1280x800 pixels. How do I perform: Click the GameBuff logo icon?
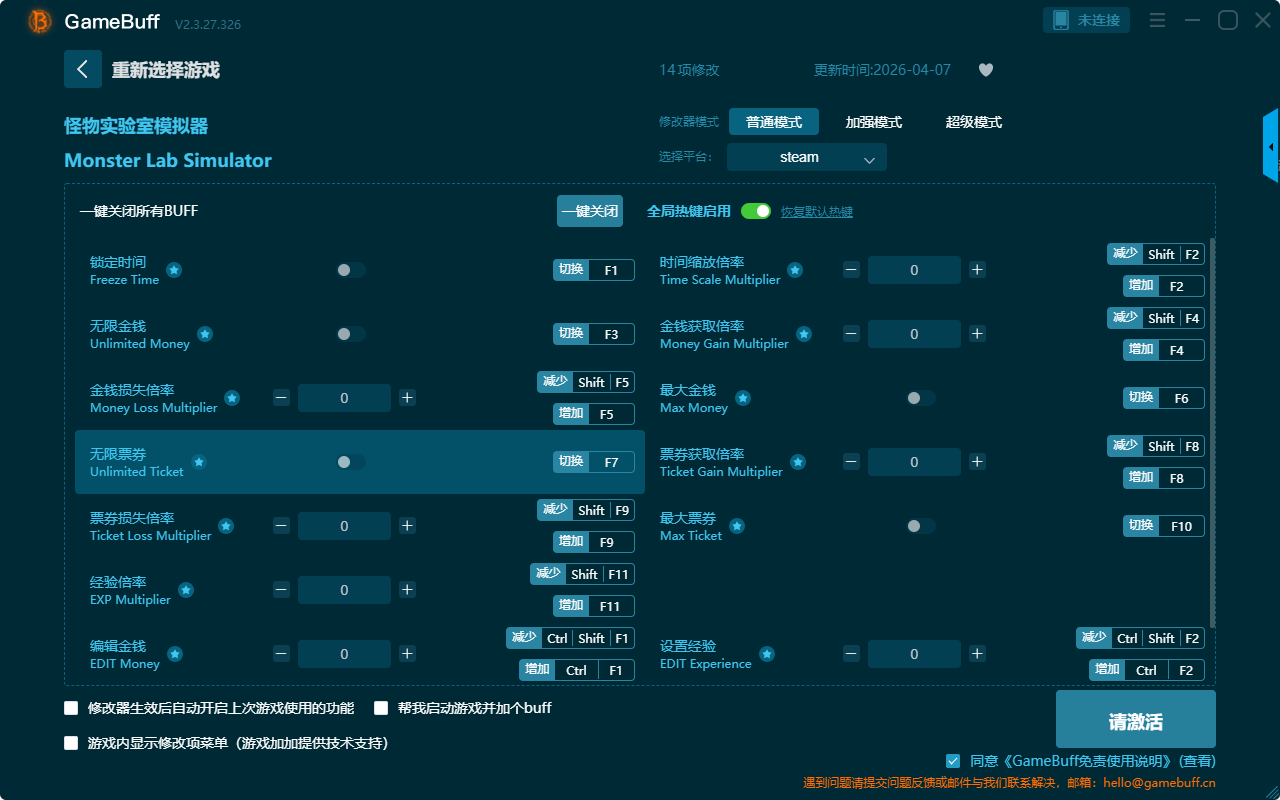point(39,21)
